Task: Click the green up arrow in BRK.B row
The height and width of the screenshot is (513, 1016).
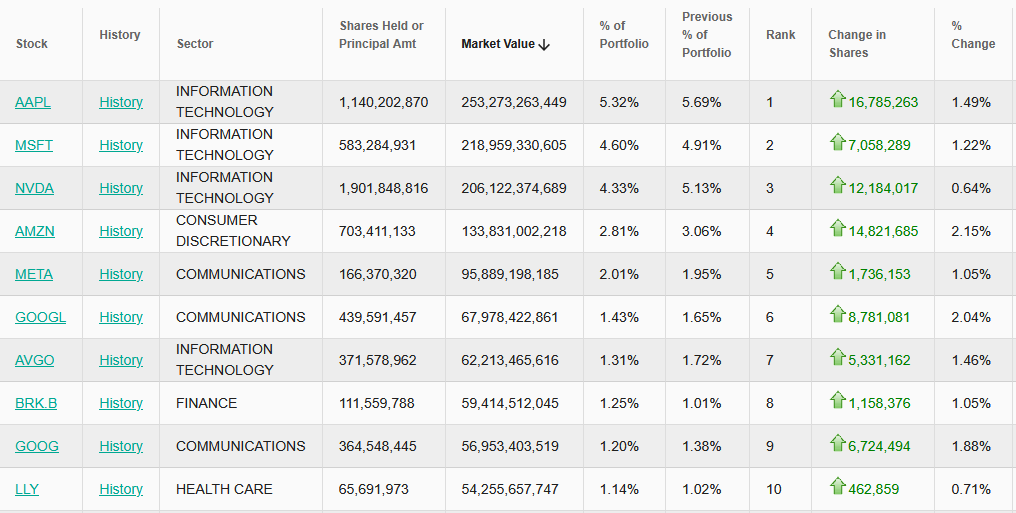Action: [x=837, y=401]
